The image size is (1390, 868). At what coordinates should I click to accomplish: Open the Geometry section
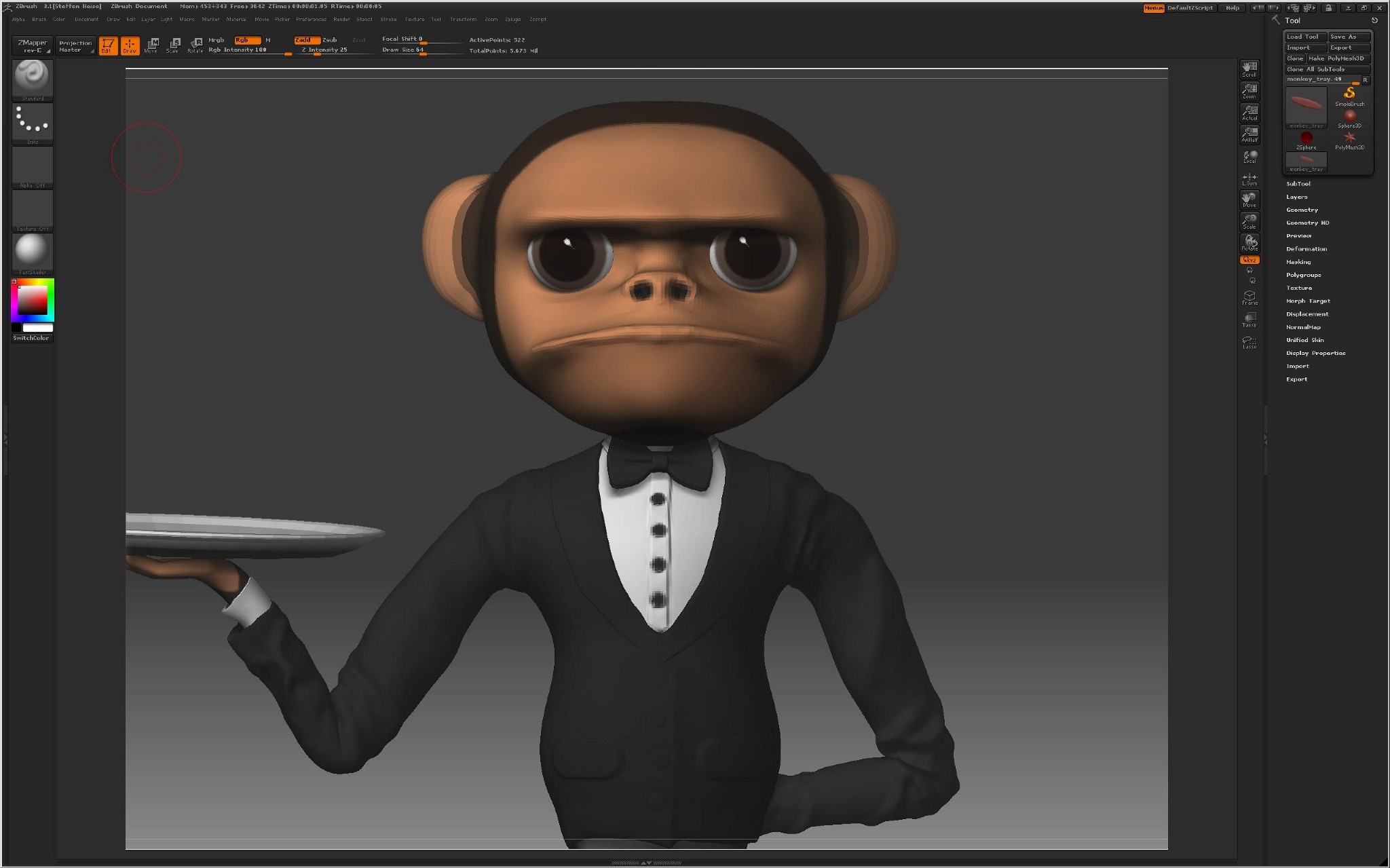click(1302, 209)
